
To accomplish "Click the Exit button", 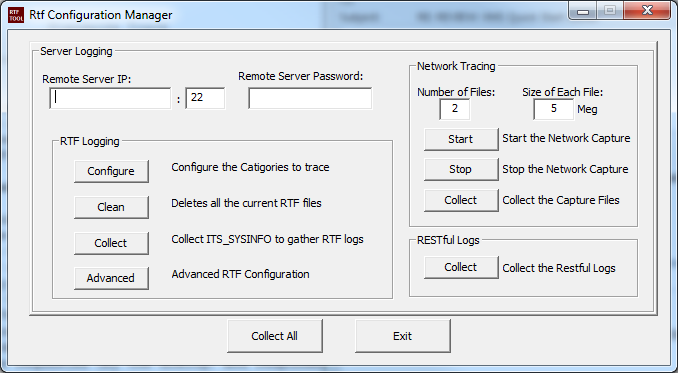I will (403, 336).
